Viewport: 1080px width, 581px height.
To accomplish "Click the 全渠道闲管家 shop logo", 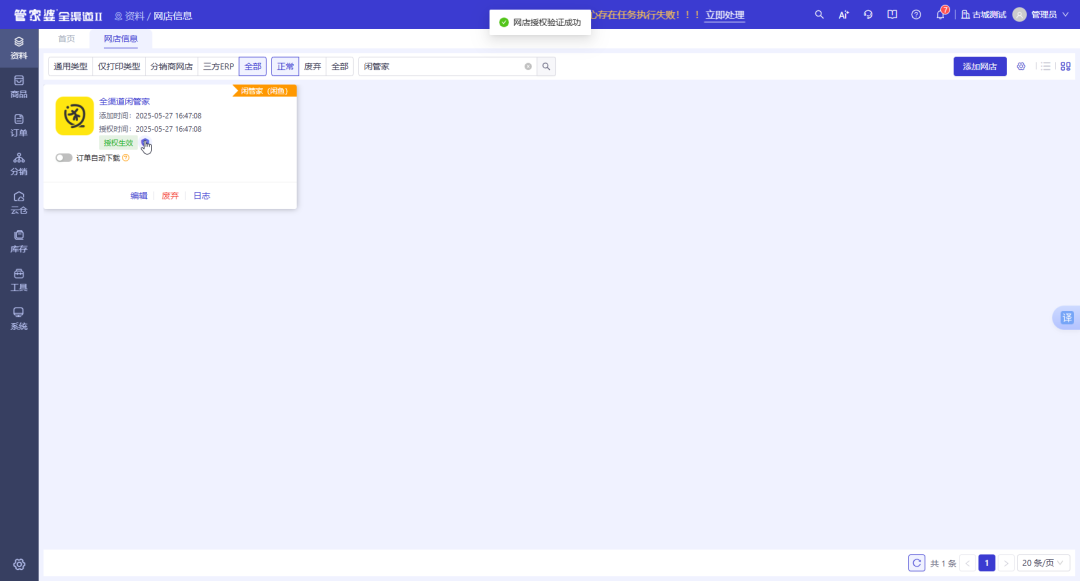I will point(74,116).
